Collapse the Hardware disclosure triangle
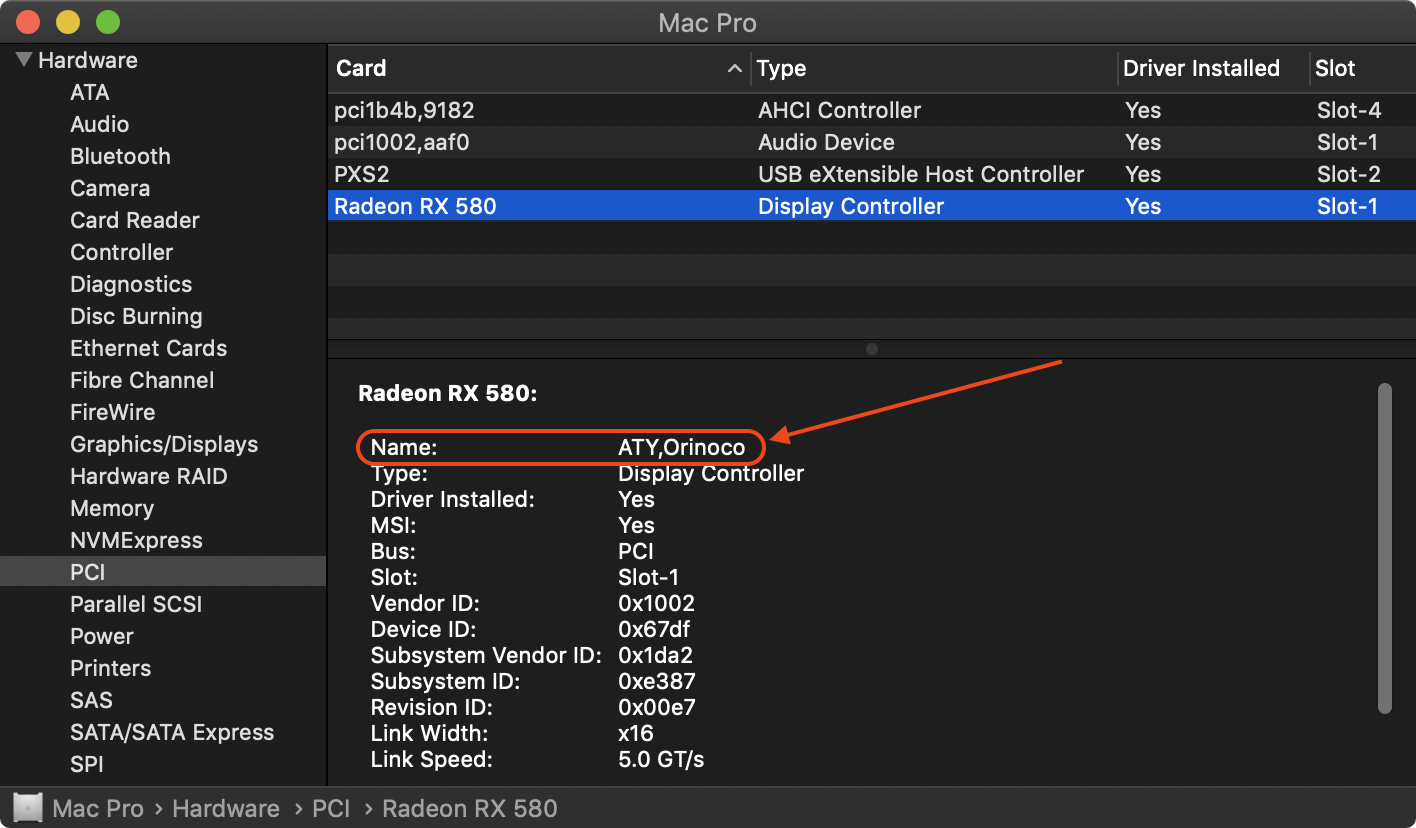The height and width of the screenshot is (828, 1416). [25, 60]
